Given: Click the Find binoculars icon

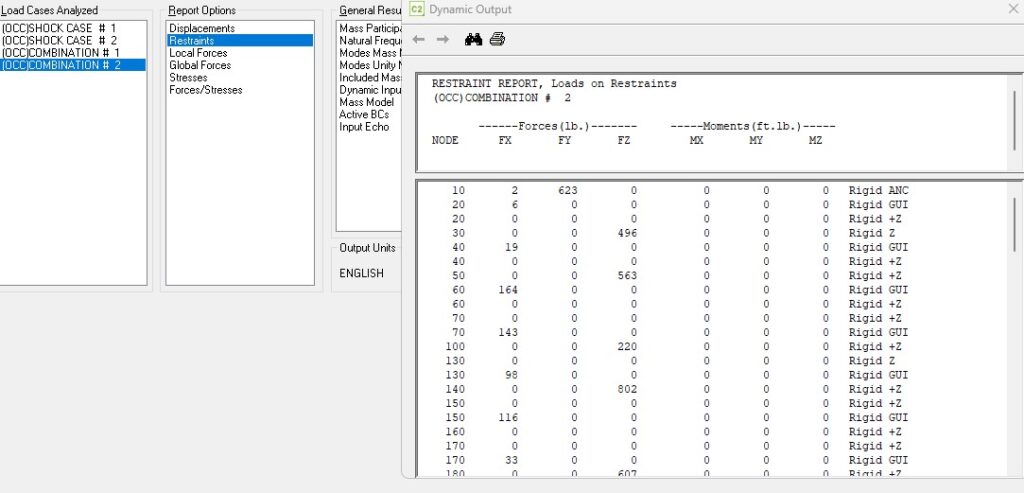Looking at the screenshot, I should (x=473, y=39).
